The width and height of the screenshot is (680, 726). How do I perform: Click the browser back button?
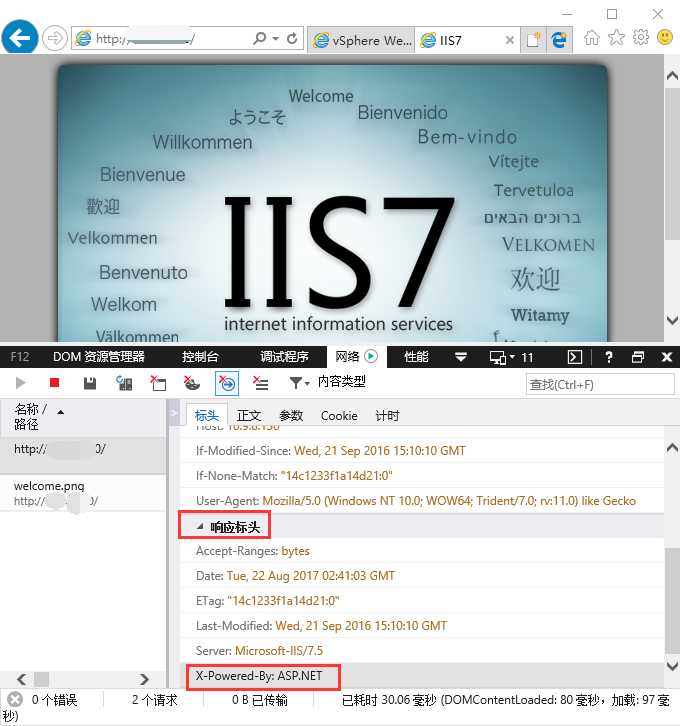click(19, 37)
